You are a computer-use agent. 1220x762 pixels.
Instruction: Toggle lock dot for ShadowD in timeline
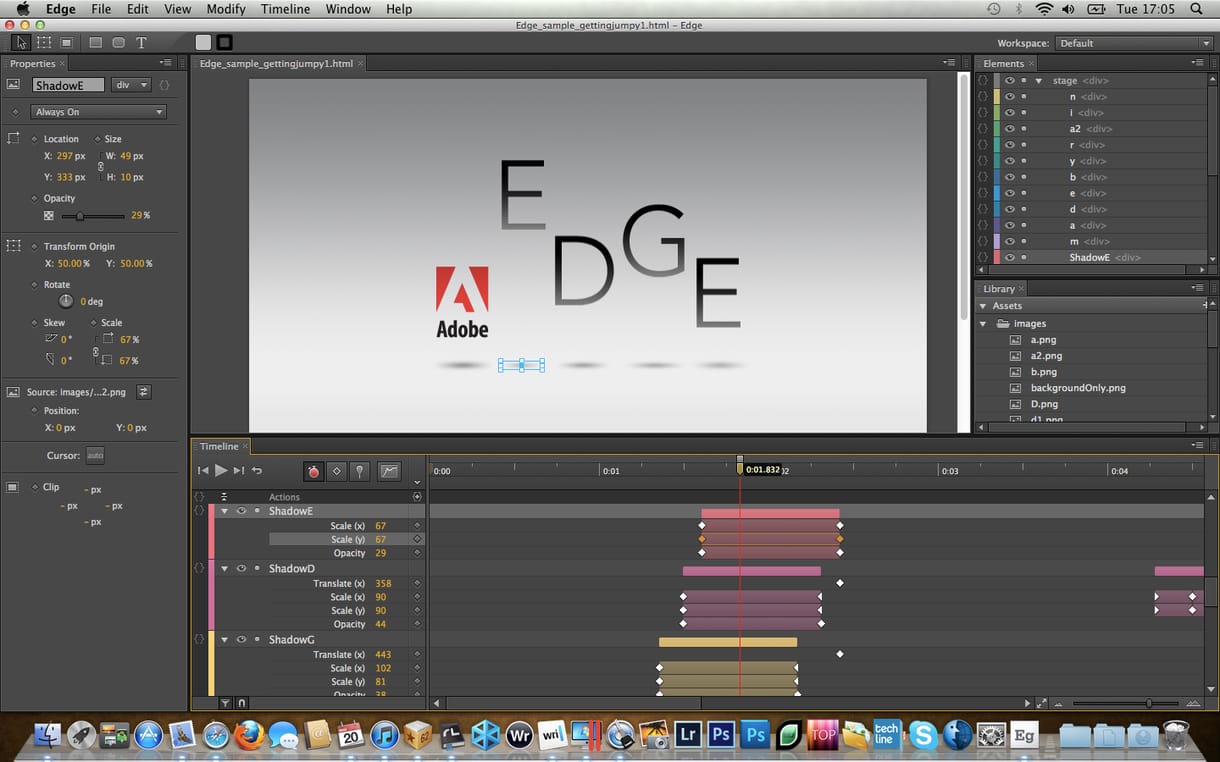(257, 568)
